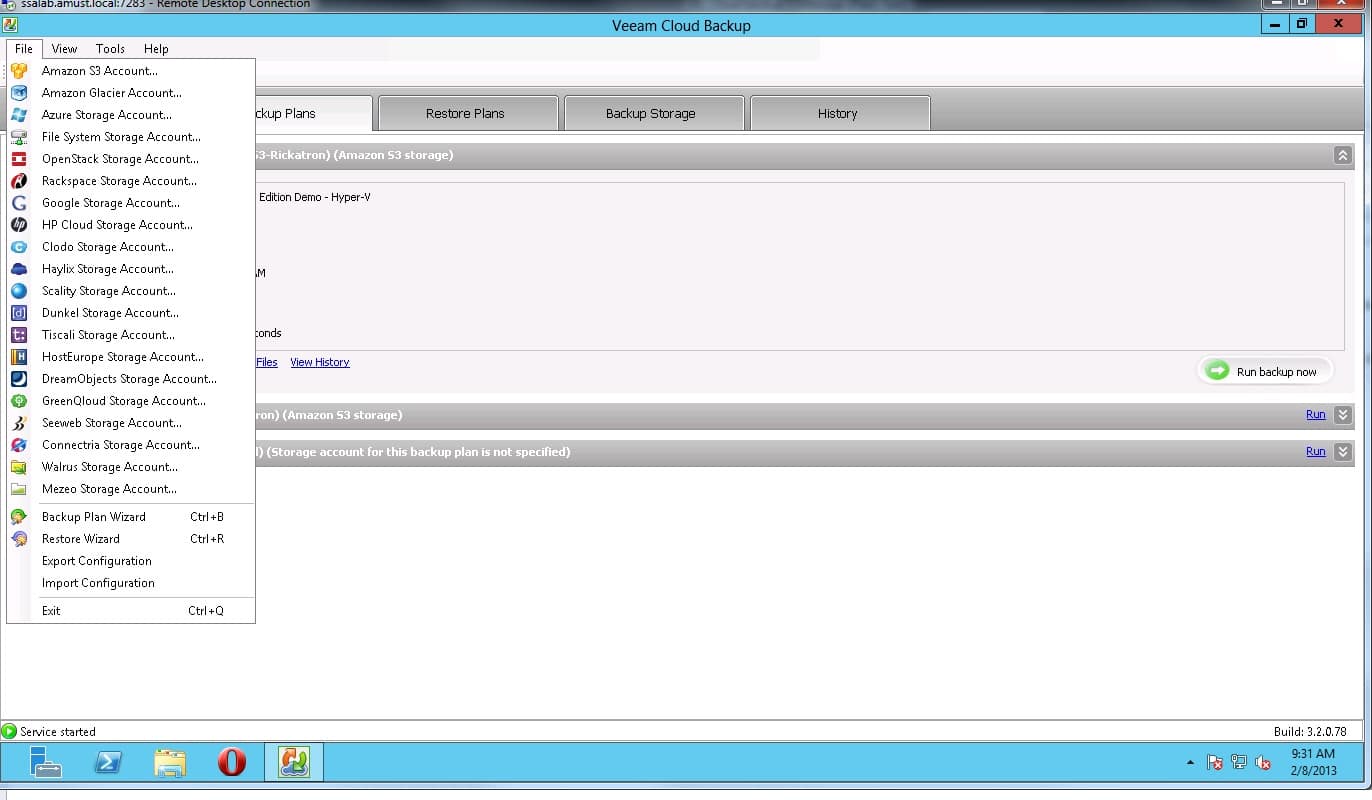Show hidden system tray icons
Screen dimensions: 1372x800
[x=1190, y=763]
